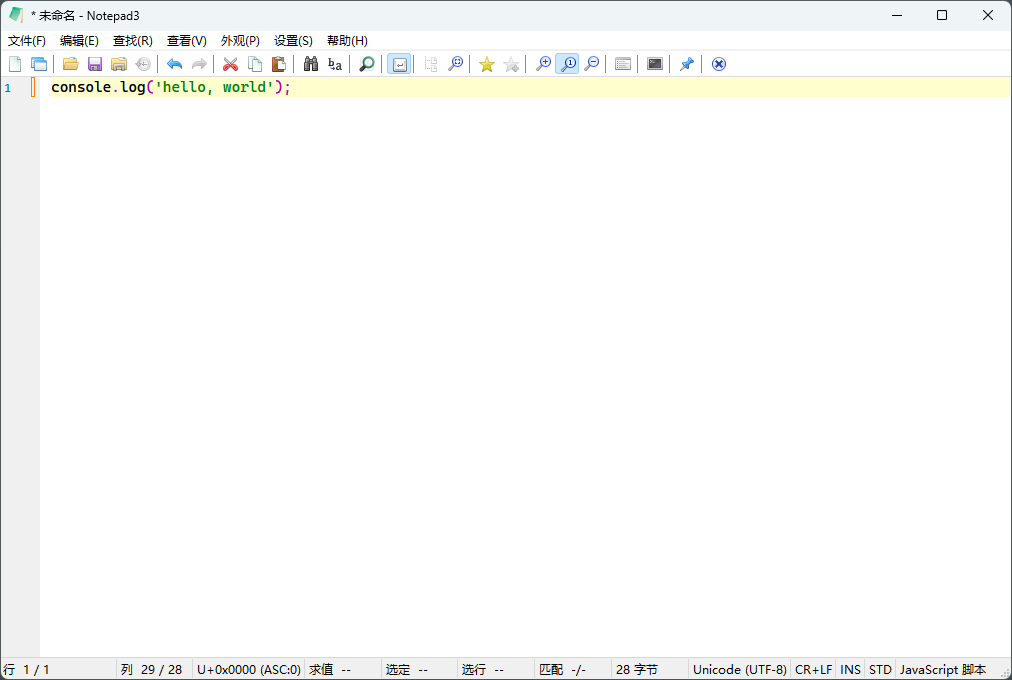Maximize the Notepad3 window
This screenshot has height=680, width=1012.
click(942, 15)
